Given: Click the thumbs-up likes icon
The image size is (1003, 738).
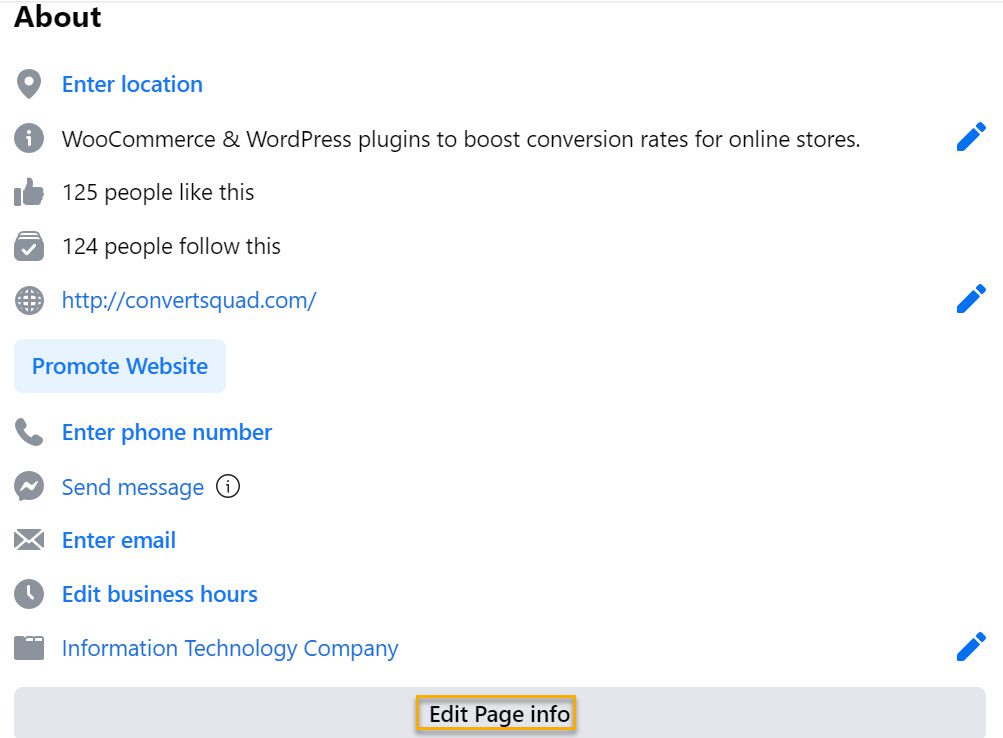Looking at the screenshot, I should tap(29, 192).
